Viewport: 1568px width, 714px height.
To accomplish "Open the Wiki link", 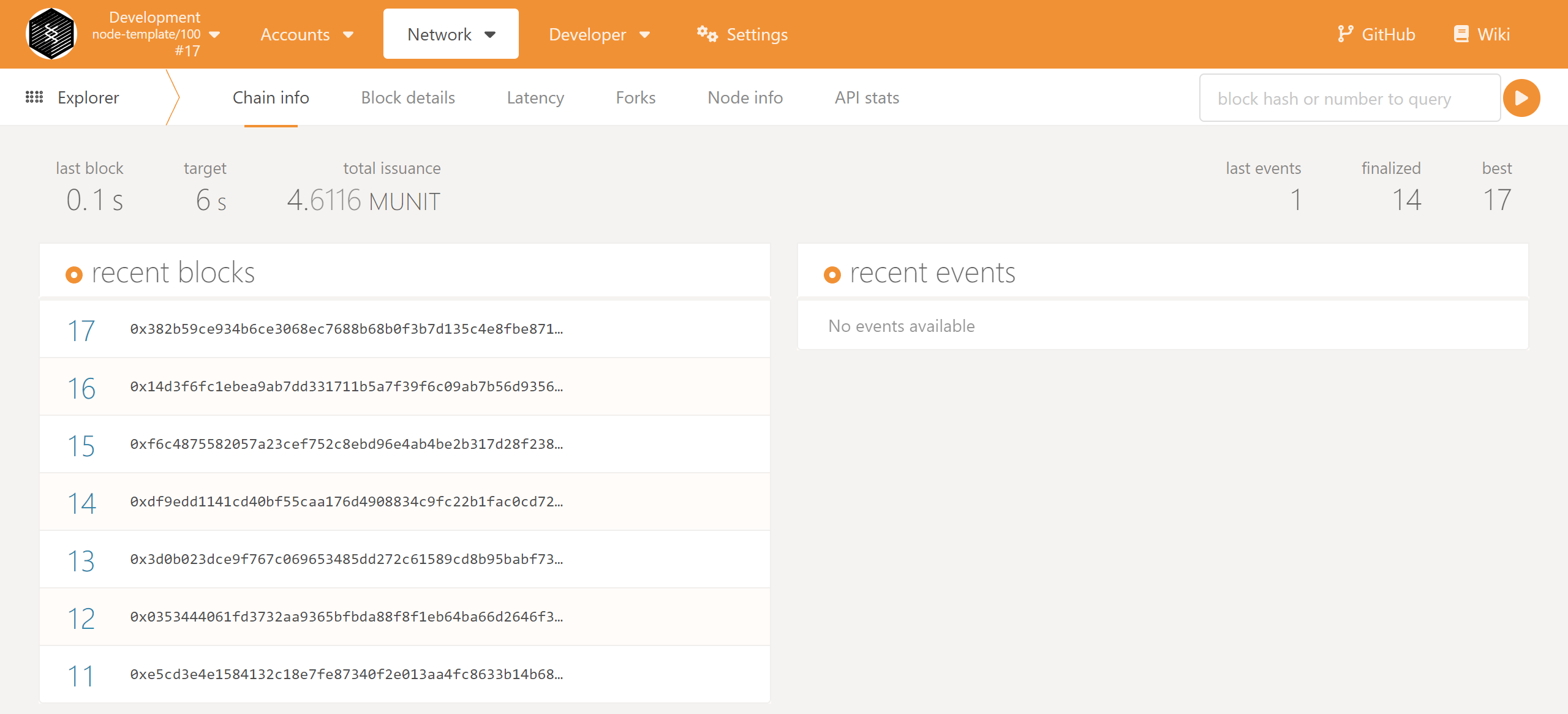I will coord(1482,34).
